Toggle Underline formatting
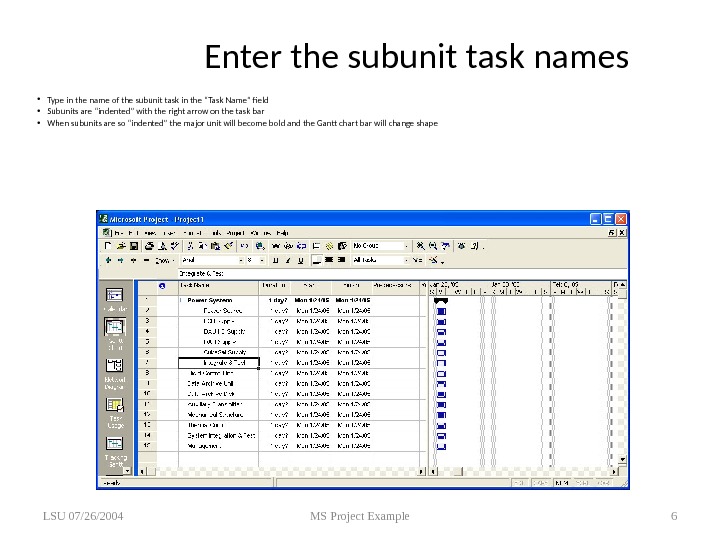Image resolution: width=720 pixels, height=540 pixels. 301,260
